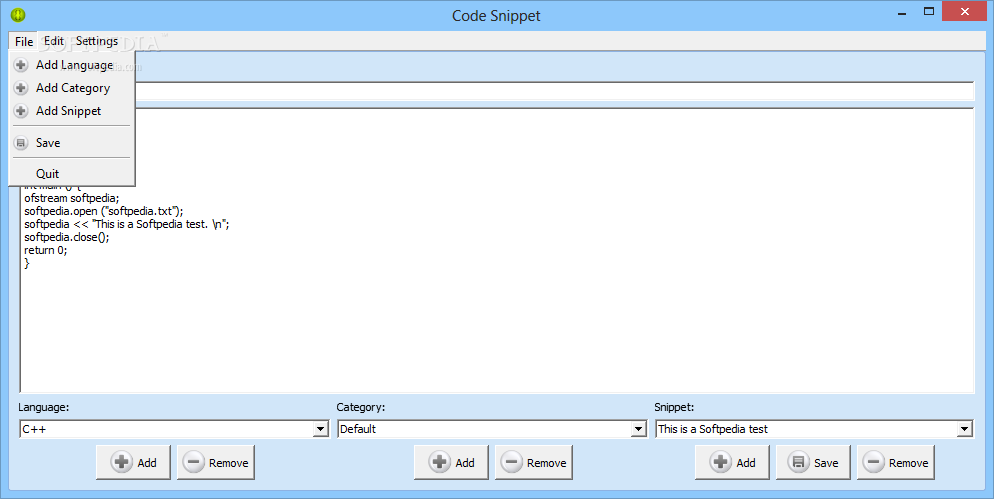Expand the Language dropdown showing C++
This screenshot has width=994, height=499.
[x=321, y=429]
